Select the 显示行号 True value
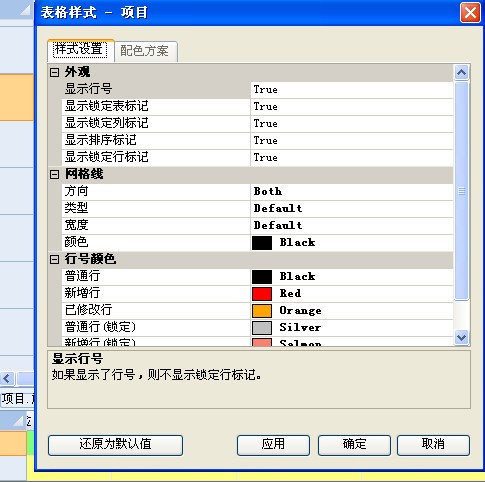This screenshot has height=482, width=485. point(352,90)
